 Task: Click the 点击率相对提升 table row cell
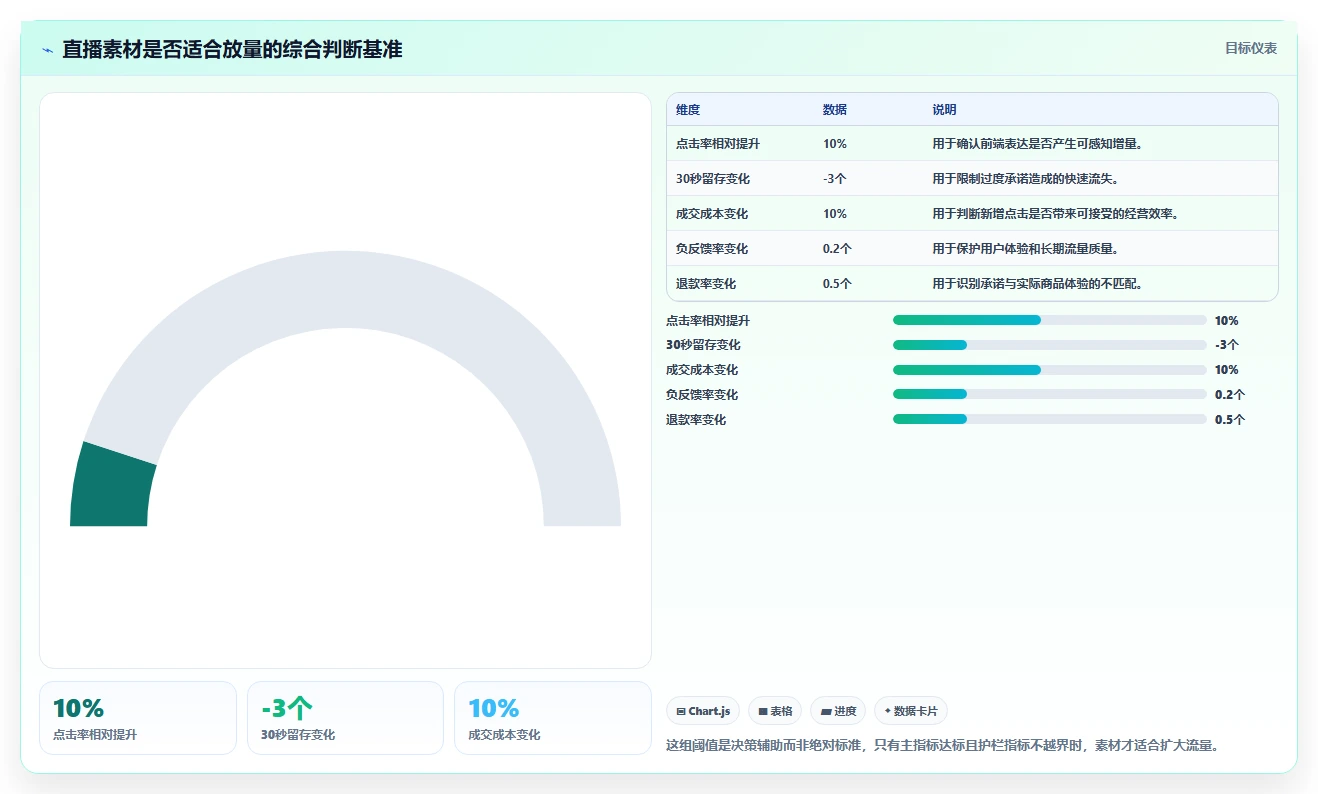pos(718,144)
